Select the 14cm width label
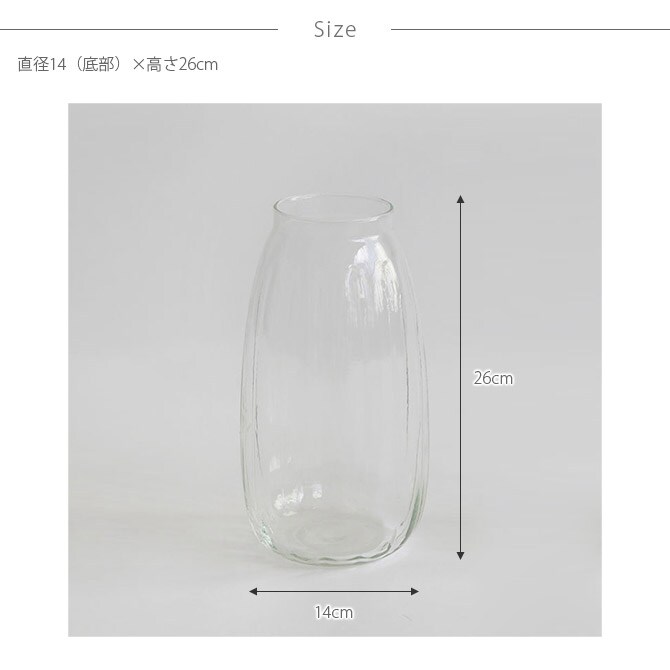Image resolution: width=670 pixels, height=670 pixels. click(334, 612)
